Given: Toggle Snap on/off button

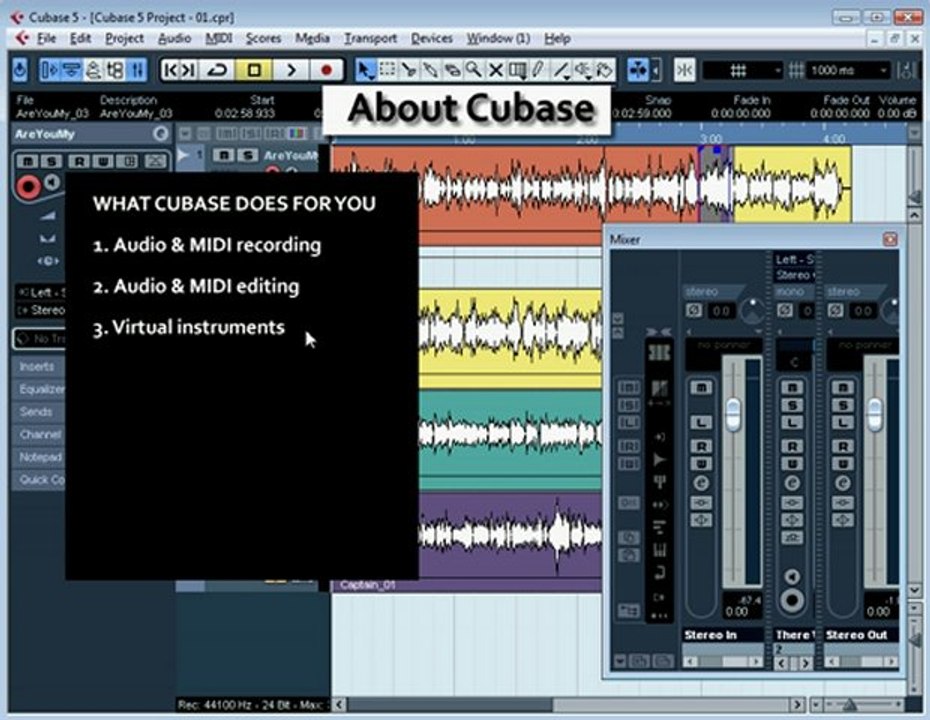Looking at the screenshot, I should pyautogui.click(x=684, y=71).
